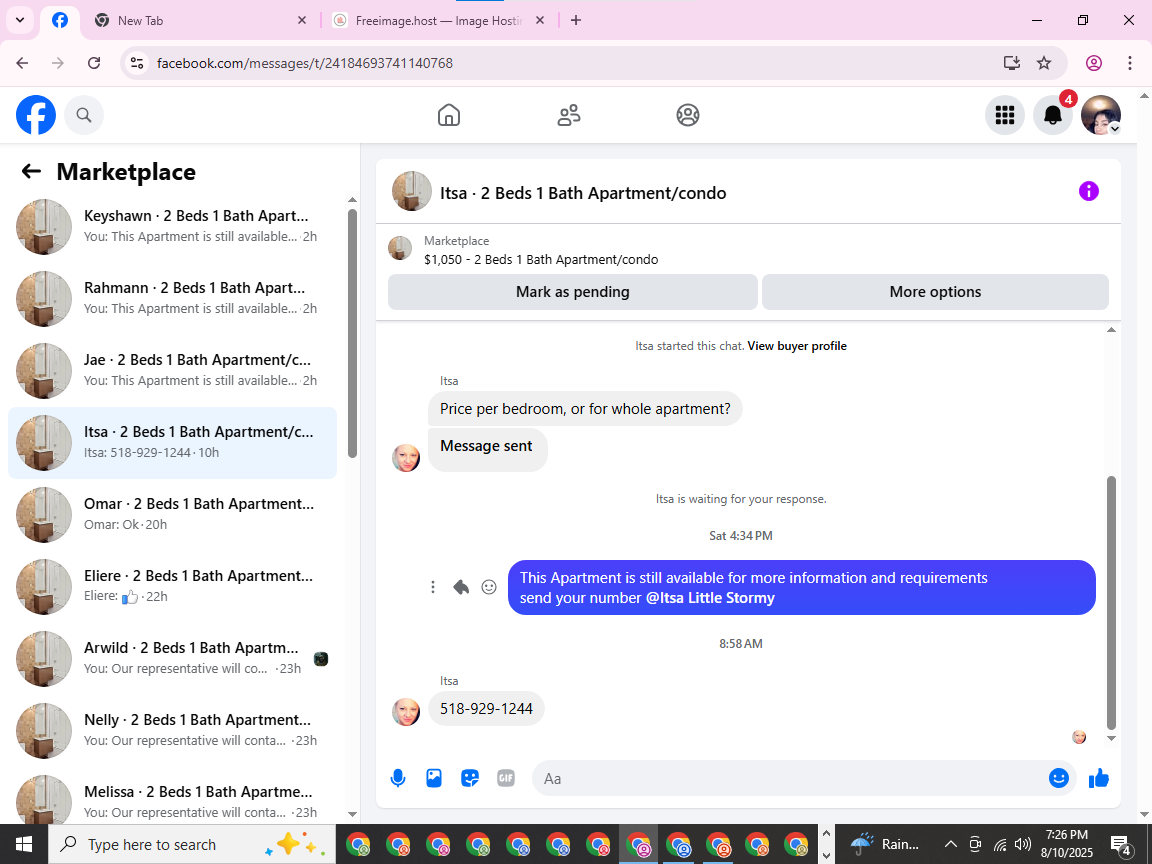Click chat messages scrollbar
This screenshot has width=1152, height=864.
click(1111, 602)
